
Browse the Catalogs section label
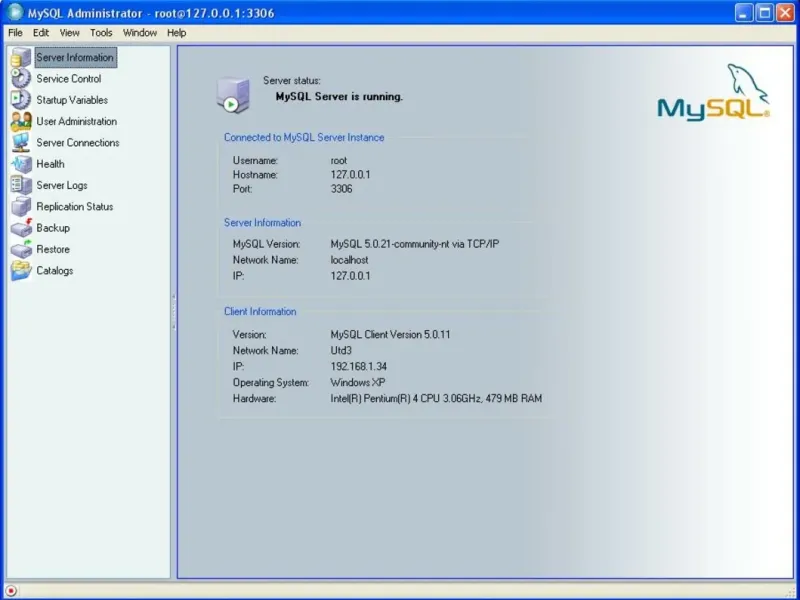[55, 271]
